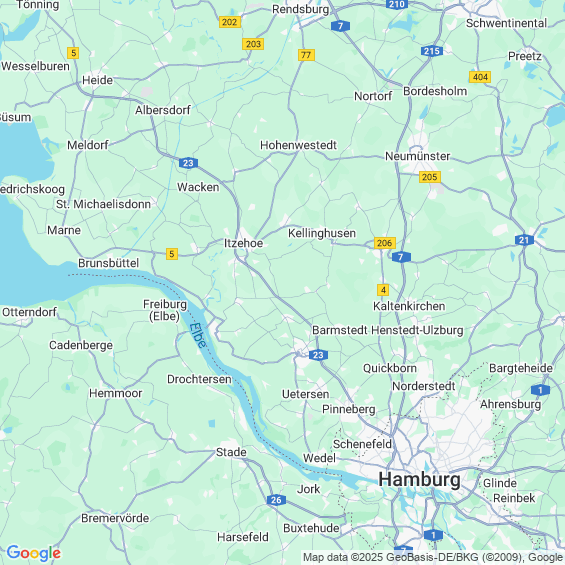This screenshot has width=565, height=565.
Task: Click the A26 shield near Jork
Action: (x=276, y=500)
